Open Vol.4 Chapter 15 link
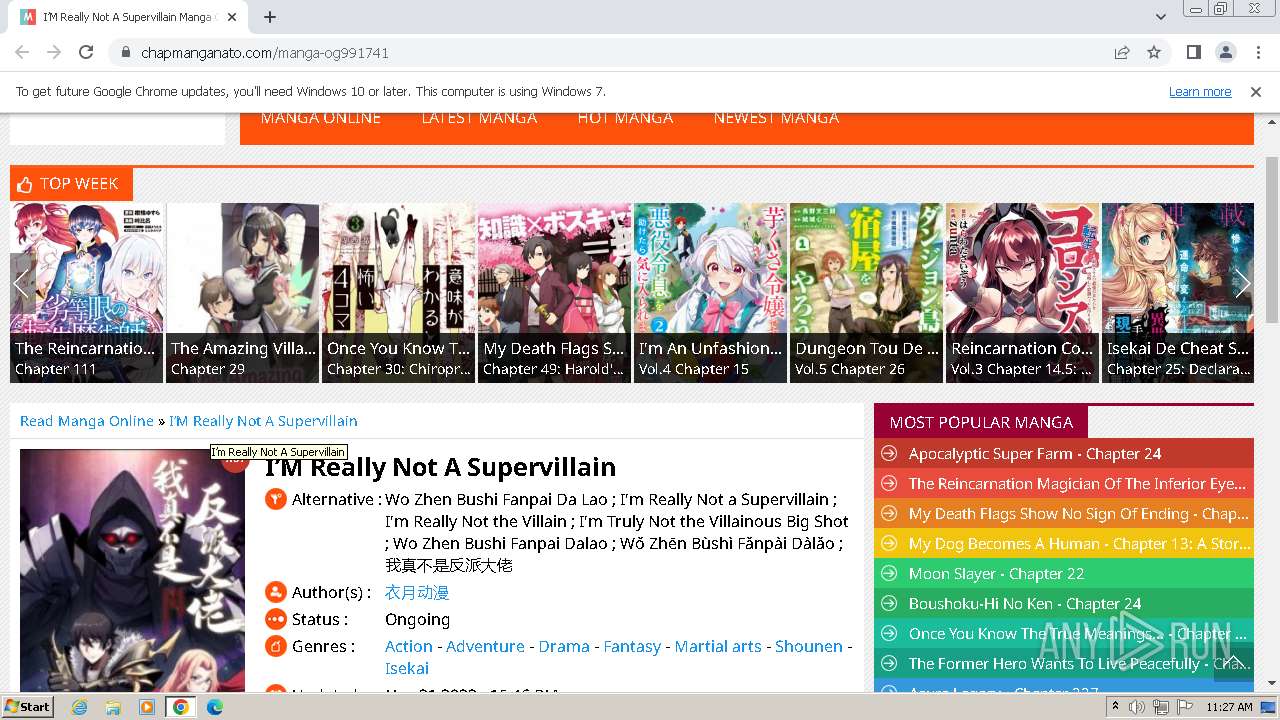The width and height of the screenshot is (1280, 720). [x=694, y=369]
